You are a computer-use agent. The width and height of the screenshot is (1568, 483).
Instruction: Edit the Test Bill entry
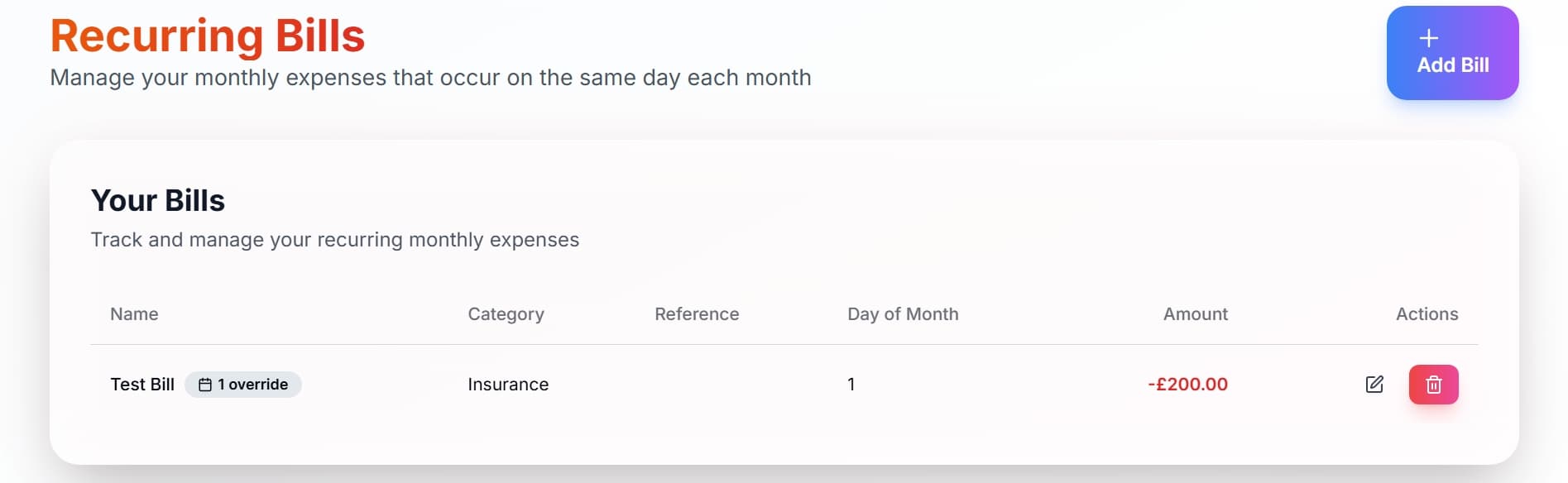pyautogui.click(x=1374, y=385)
